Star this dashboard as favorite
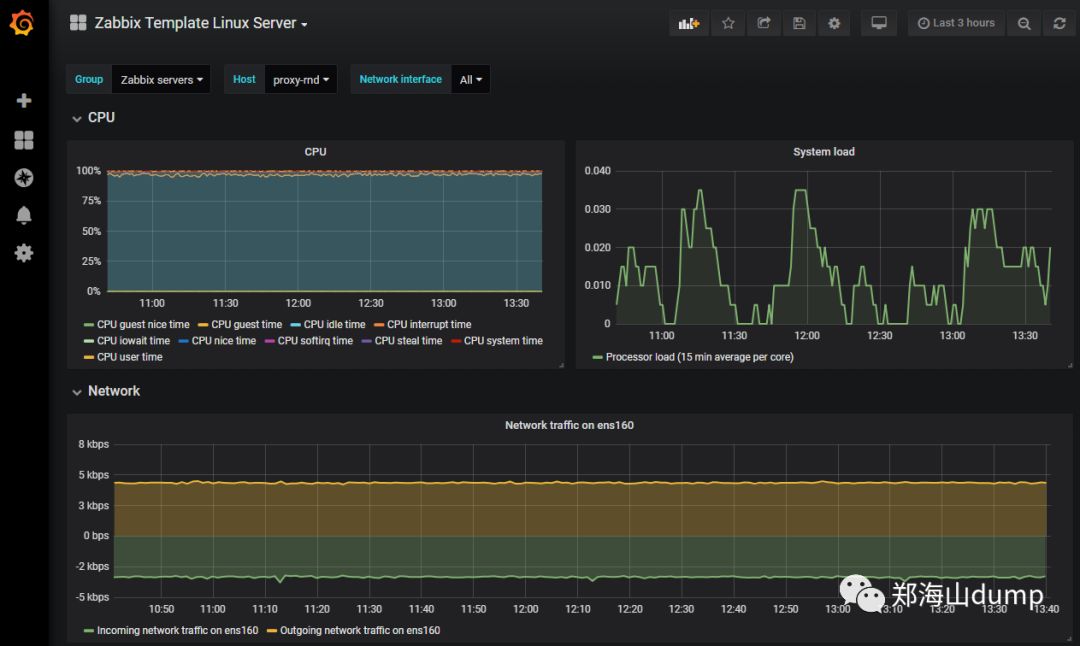 pos(728,23)
